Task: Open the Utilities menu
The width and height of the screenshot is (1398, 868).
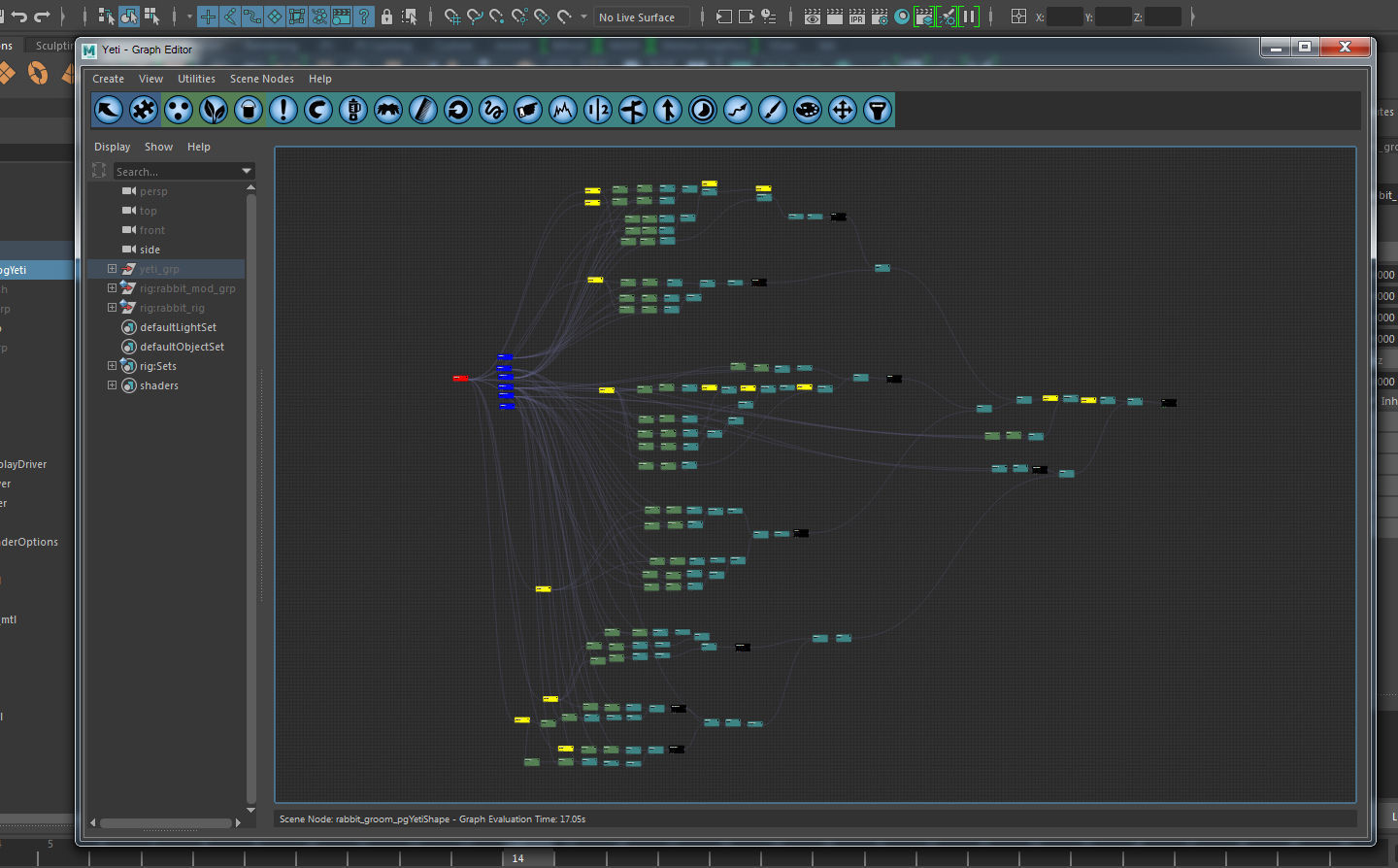Action: (196, 79)
